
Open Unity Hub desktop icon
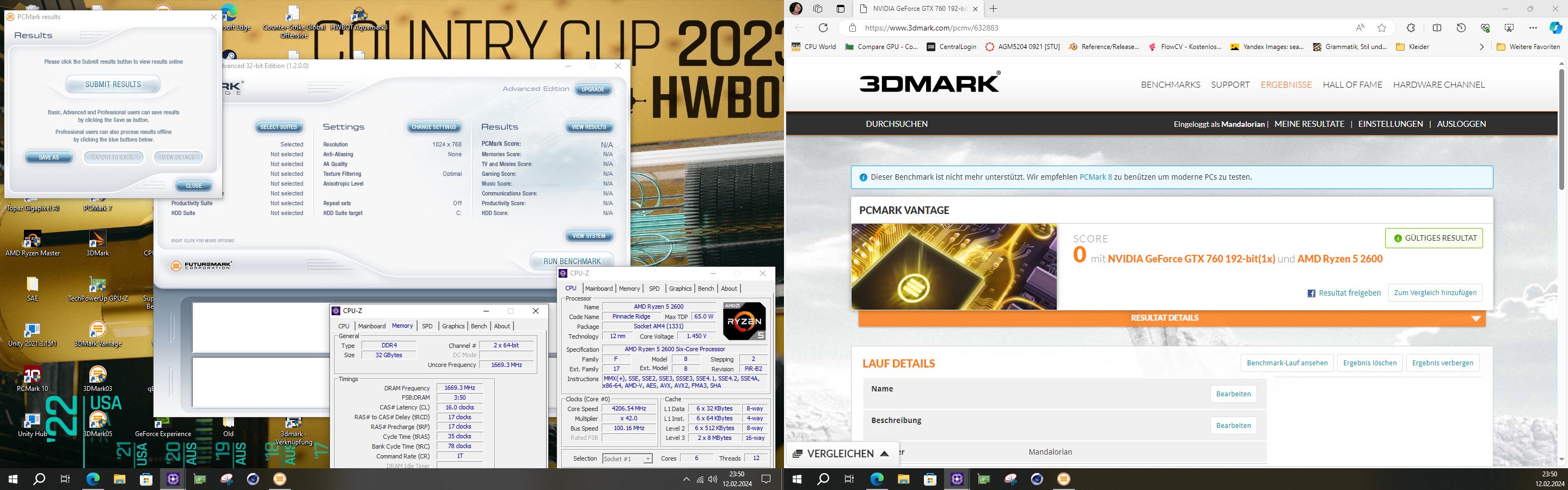(x=32, y=424)
